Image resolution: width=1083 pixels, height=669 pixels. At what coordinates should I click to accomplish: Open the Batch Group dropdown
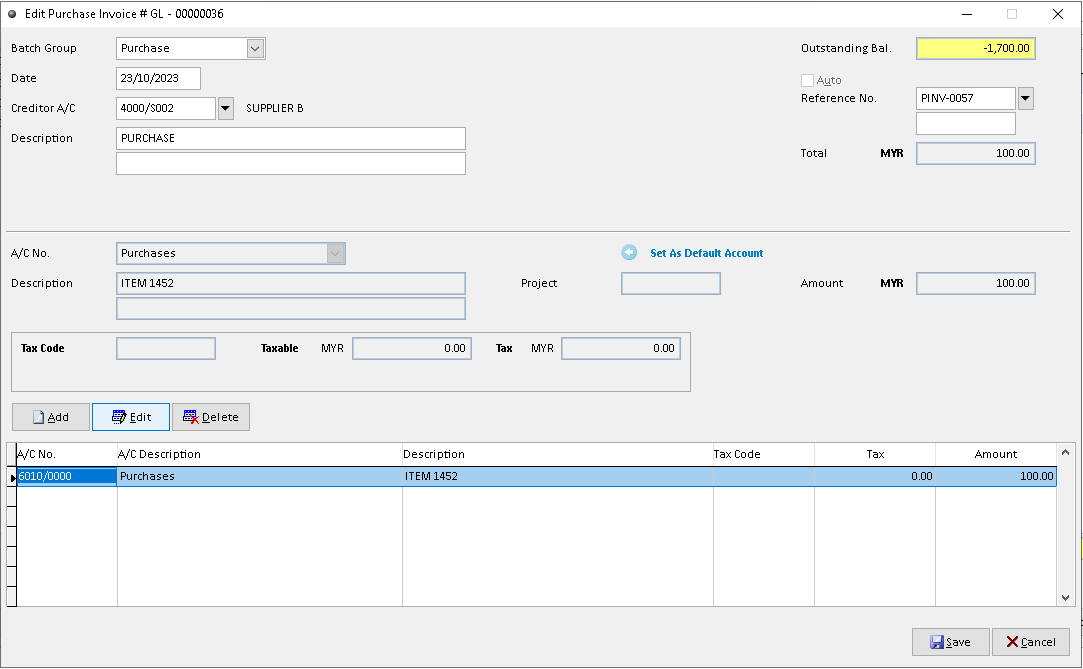[255, 48]
